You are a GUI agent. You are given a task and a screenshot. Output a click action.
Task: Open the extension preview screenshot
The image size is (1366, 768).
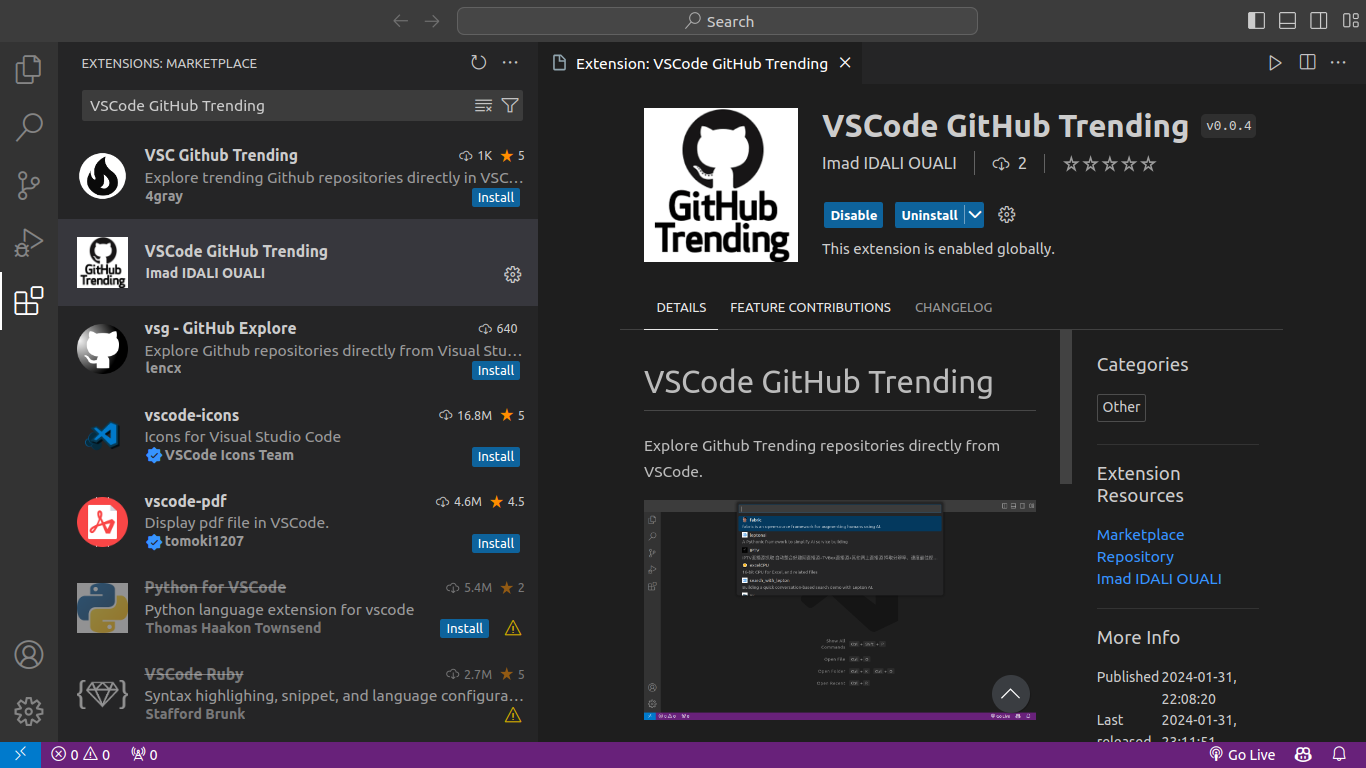pyautogui.click(x=840, y=610)
